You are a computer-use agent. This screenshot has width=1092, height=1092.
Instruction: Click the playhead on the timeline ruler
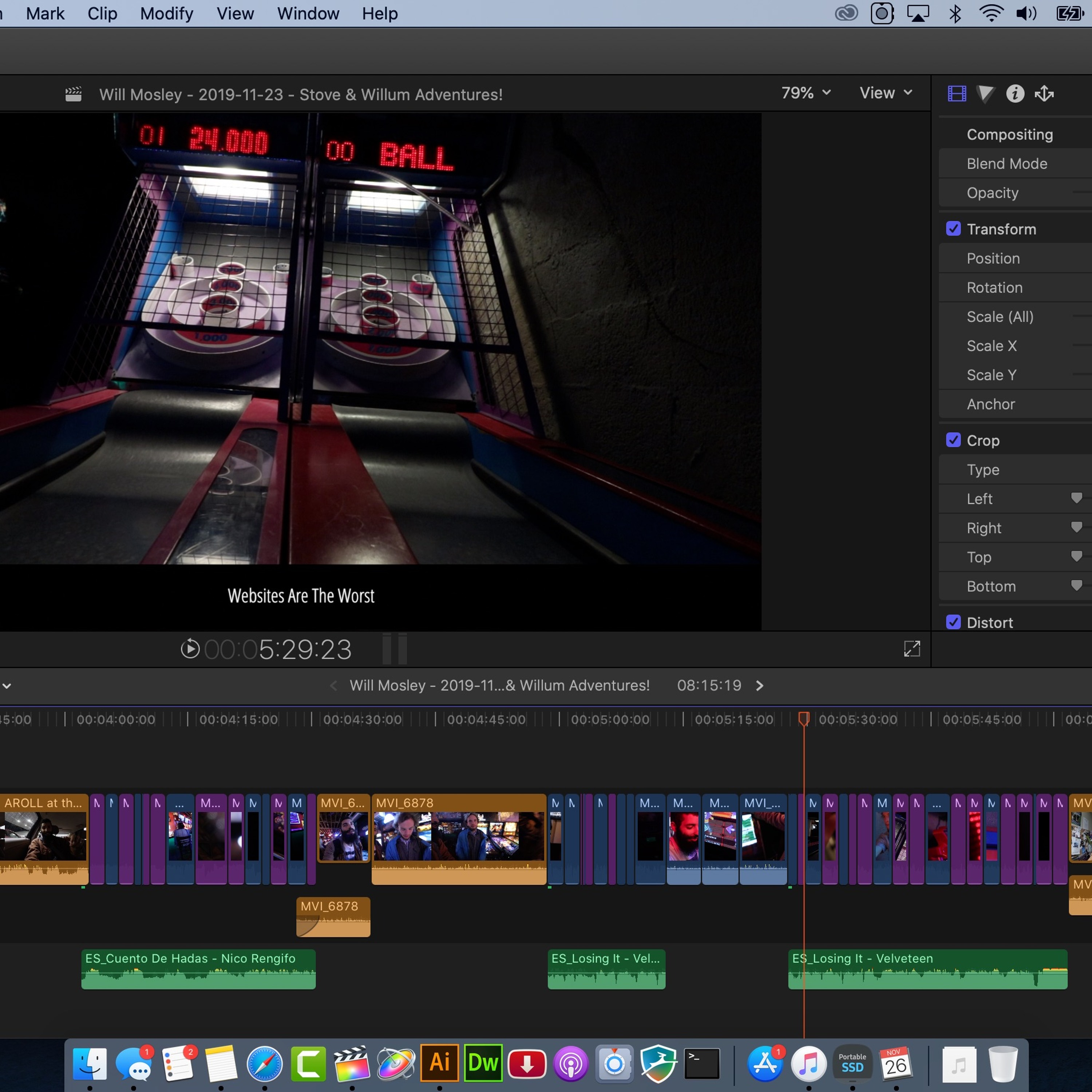pyautogui.click(x=803, y=719)
